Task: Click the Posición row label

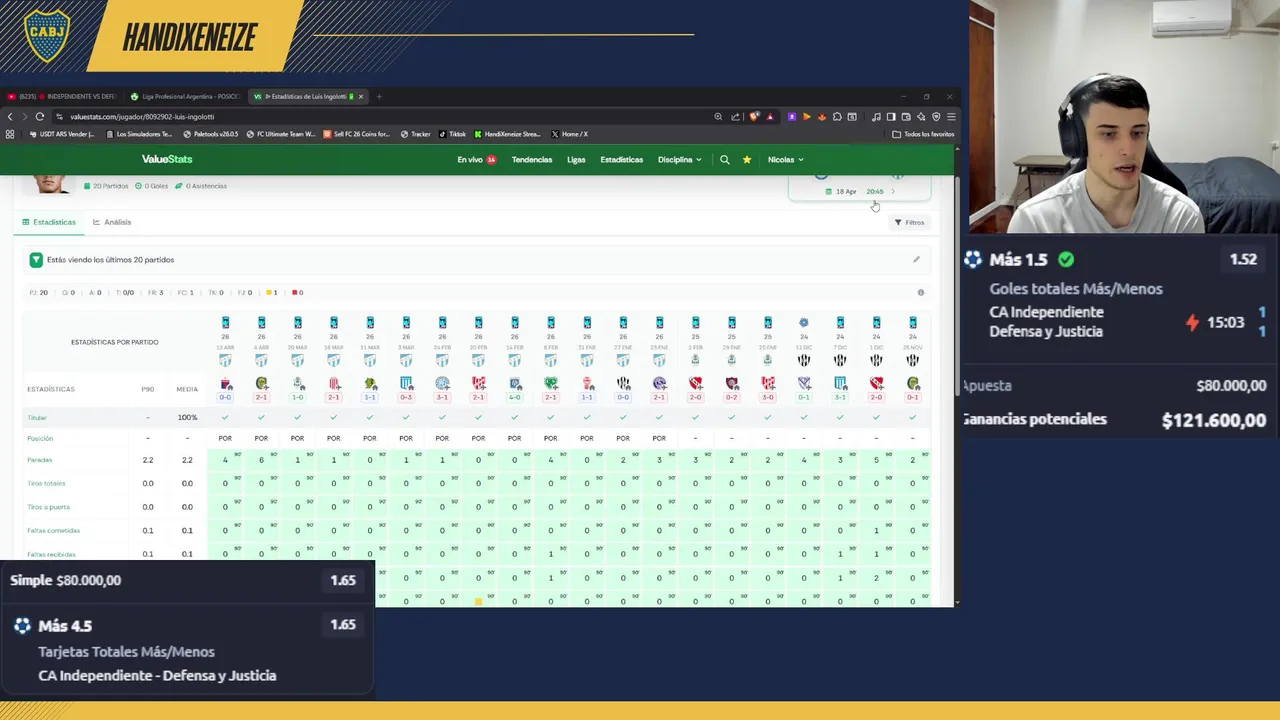Action: 40,439
